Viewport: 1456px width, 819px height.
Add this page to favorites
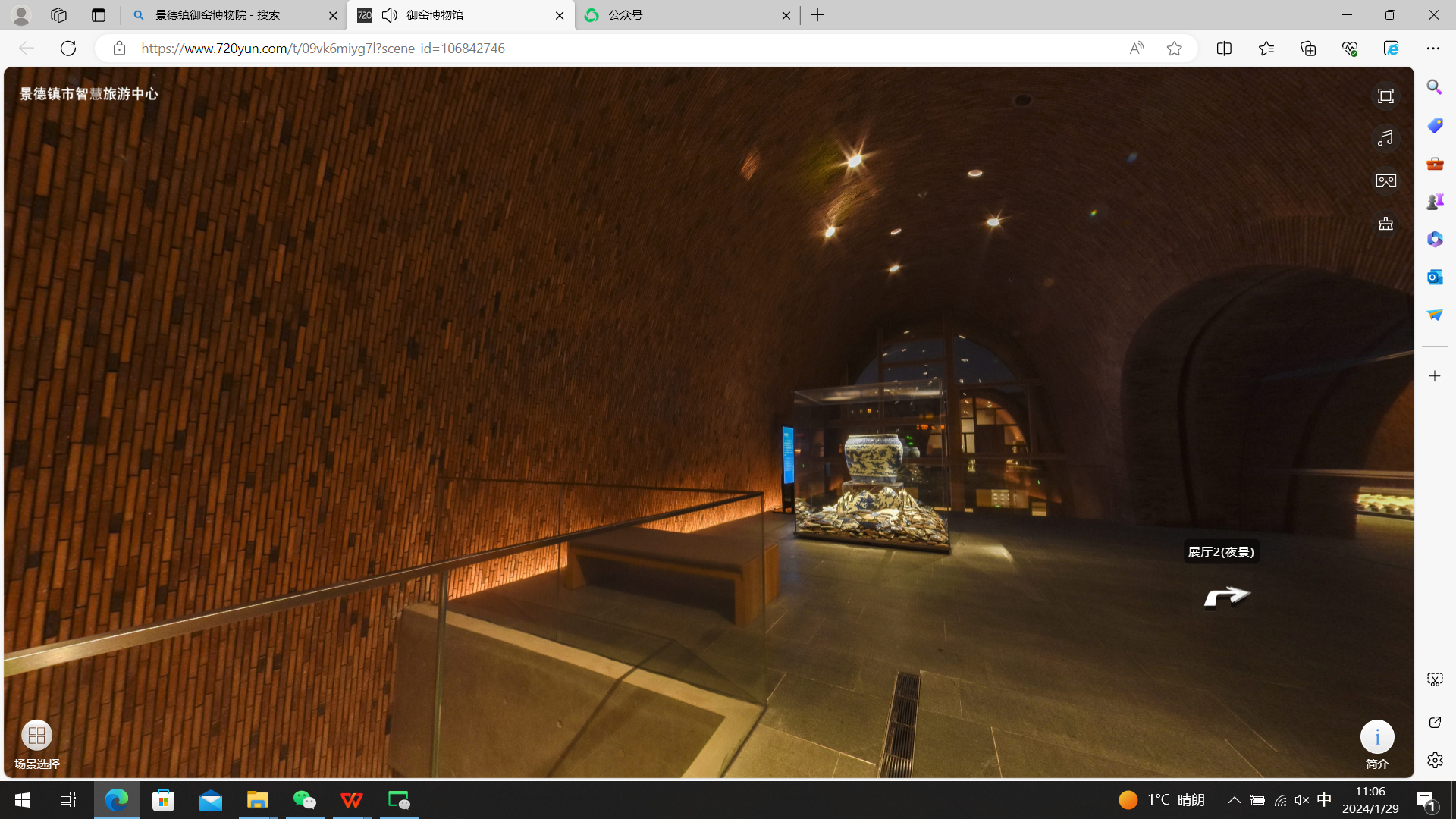tap(1174, 49)
